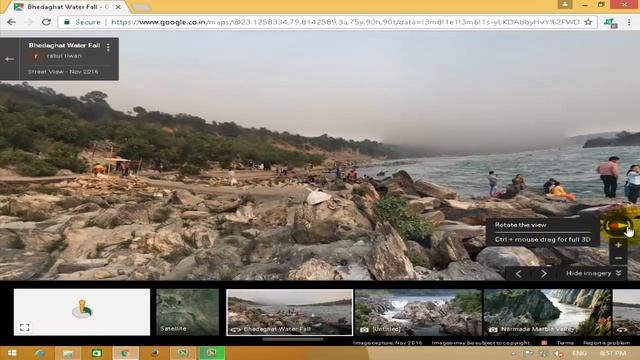The width and height of the screenshot is (640, 360).
Task: Click the system clock in the taskbar
Action: pos(613,353)
